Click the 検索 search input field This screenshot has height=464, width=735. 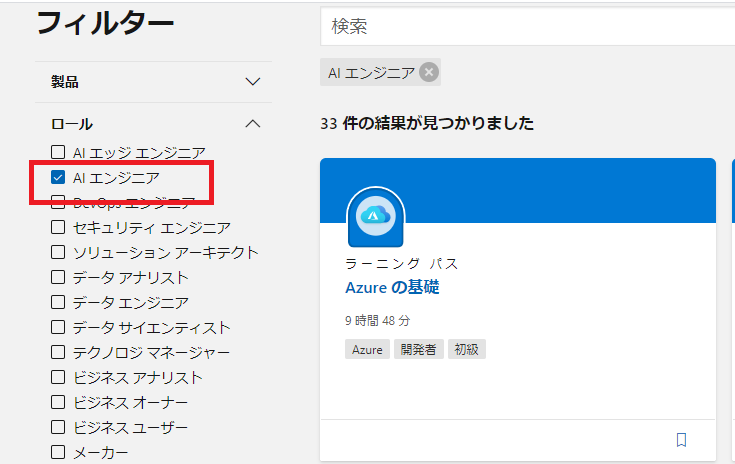[527, 26]
